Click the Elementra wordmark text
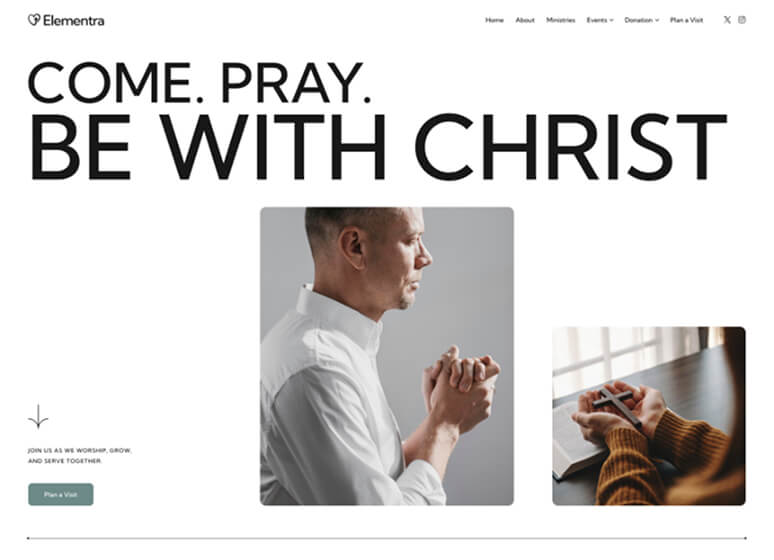Screen dimensions: 774x560 point(74,21)
